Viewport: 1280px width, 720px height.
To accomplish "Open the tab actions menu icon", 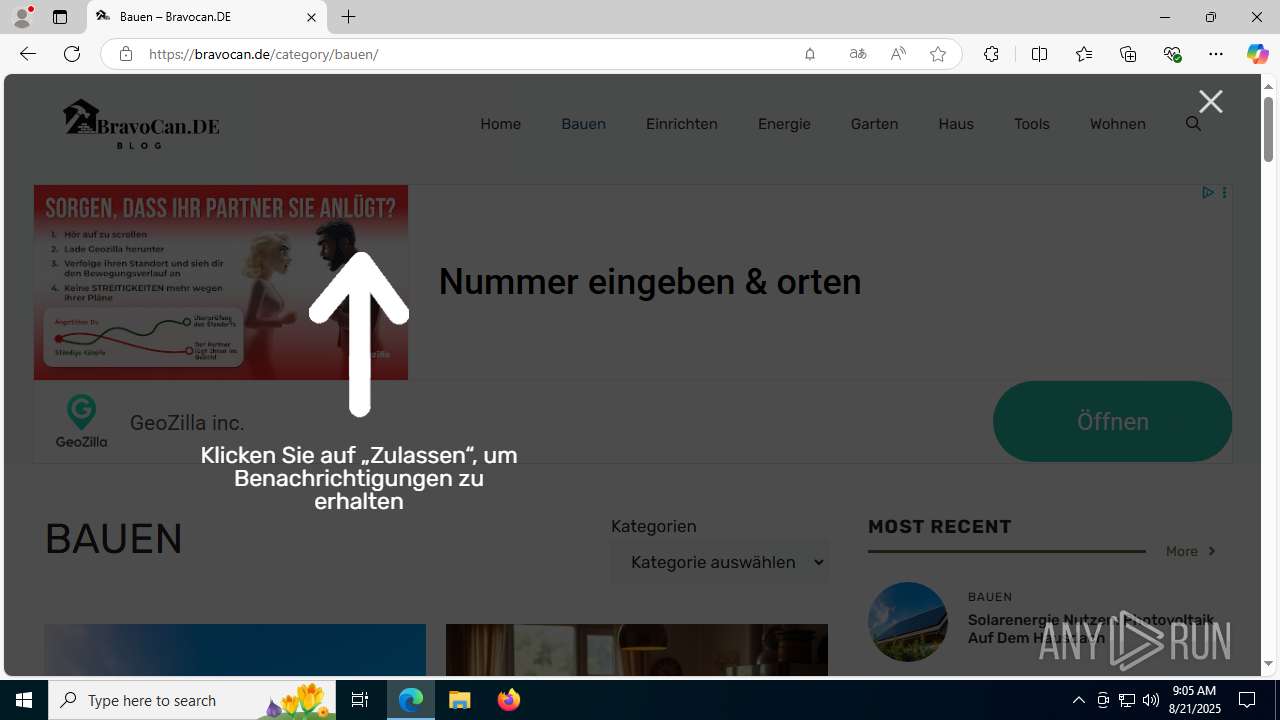I will 60,17.
